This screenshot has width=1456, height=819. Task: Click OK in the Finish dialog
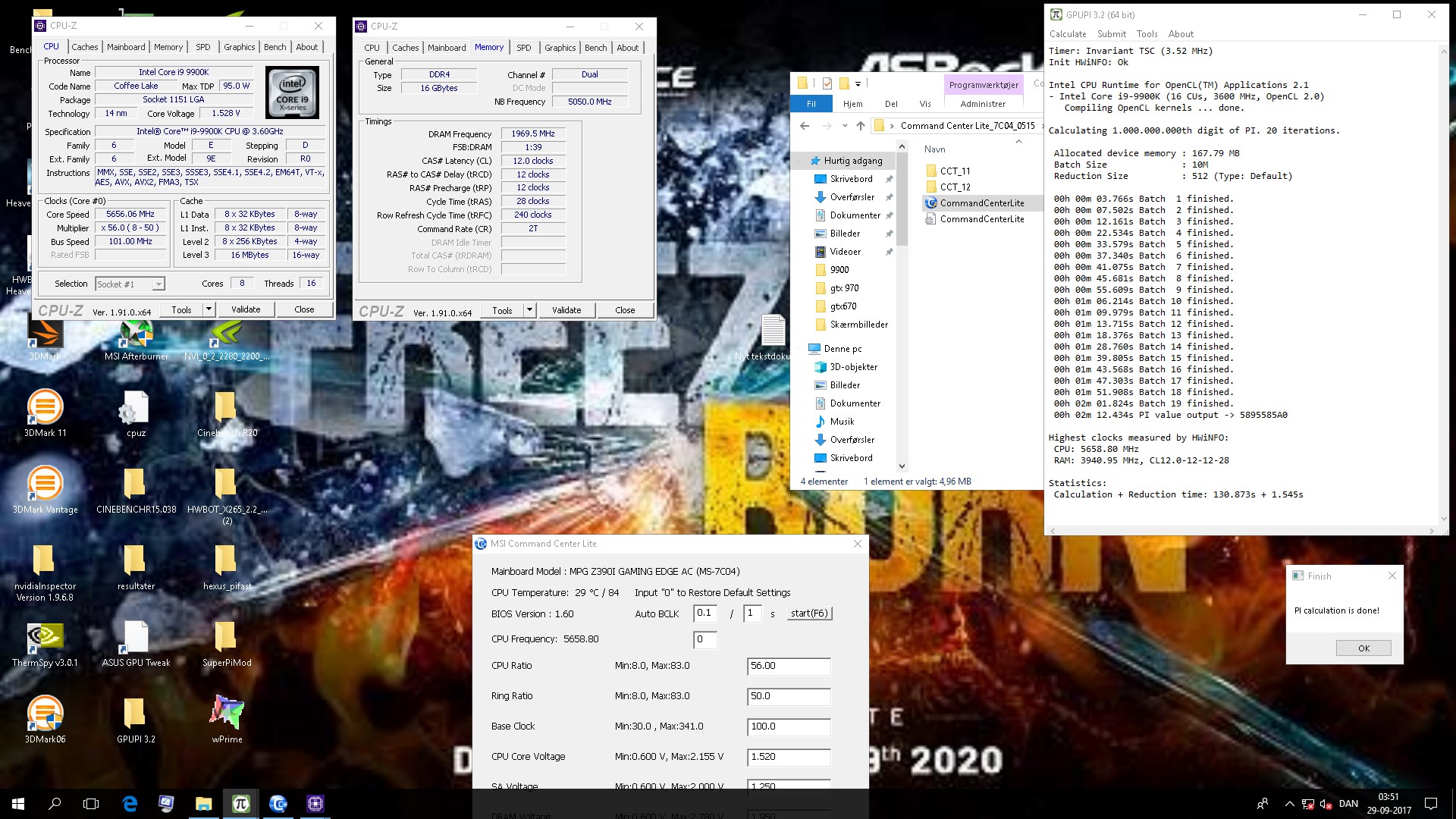click(x=1363, y=648)
